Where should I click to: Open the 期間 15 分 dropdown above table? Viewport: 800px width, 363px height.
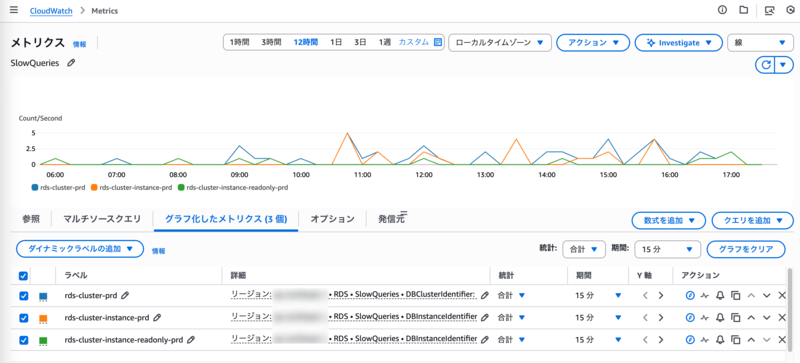coord(667,249)
